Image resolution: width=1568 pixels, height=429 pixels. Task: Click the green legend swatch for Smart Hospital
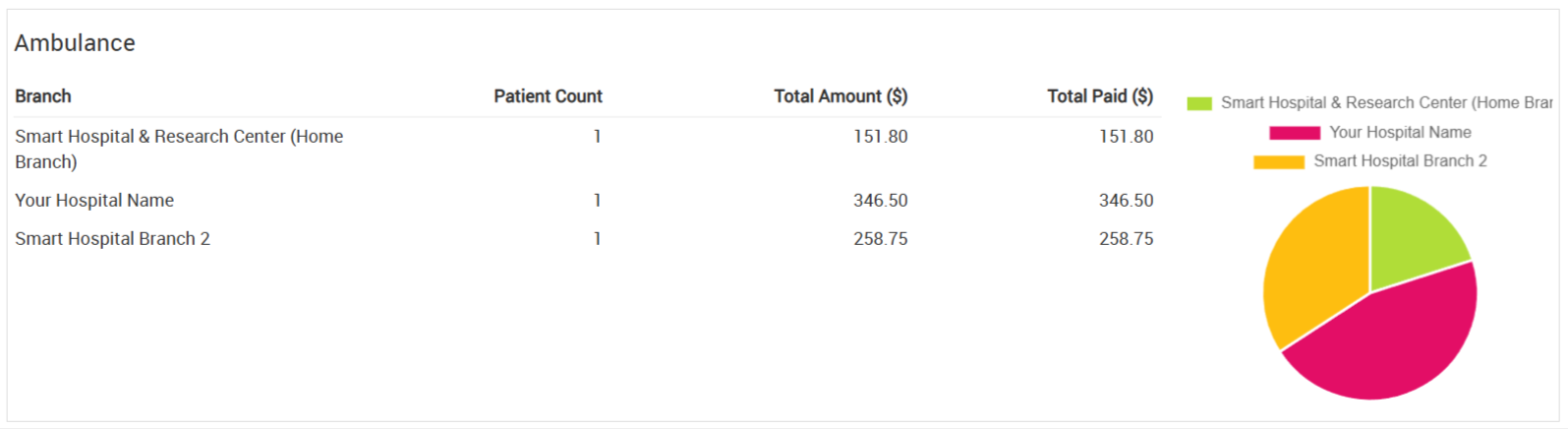1199,103
